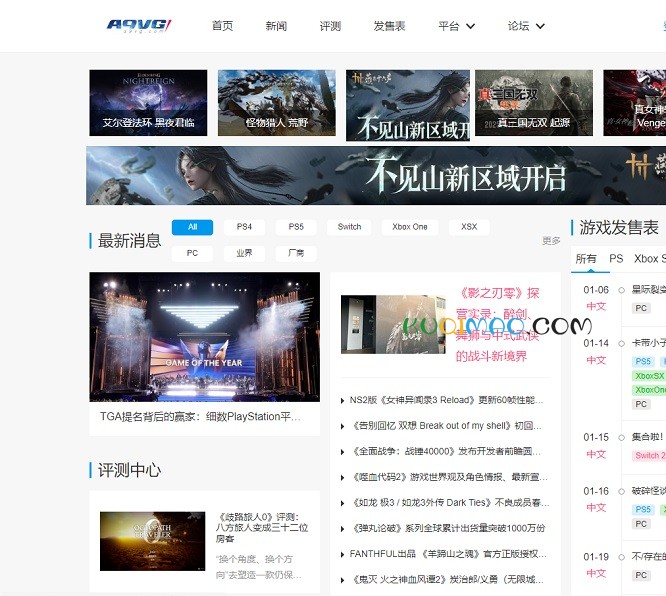
Task: Open the 不见山新区域 small thumbnail
Action: 408,105
